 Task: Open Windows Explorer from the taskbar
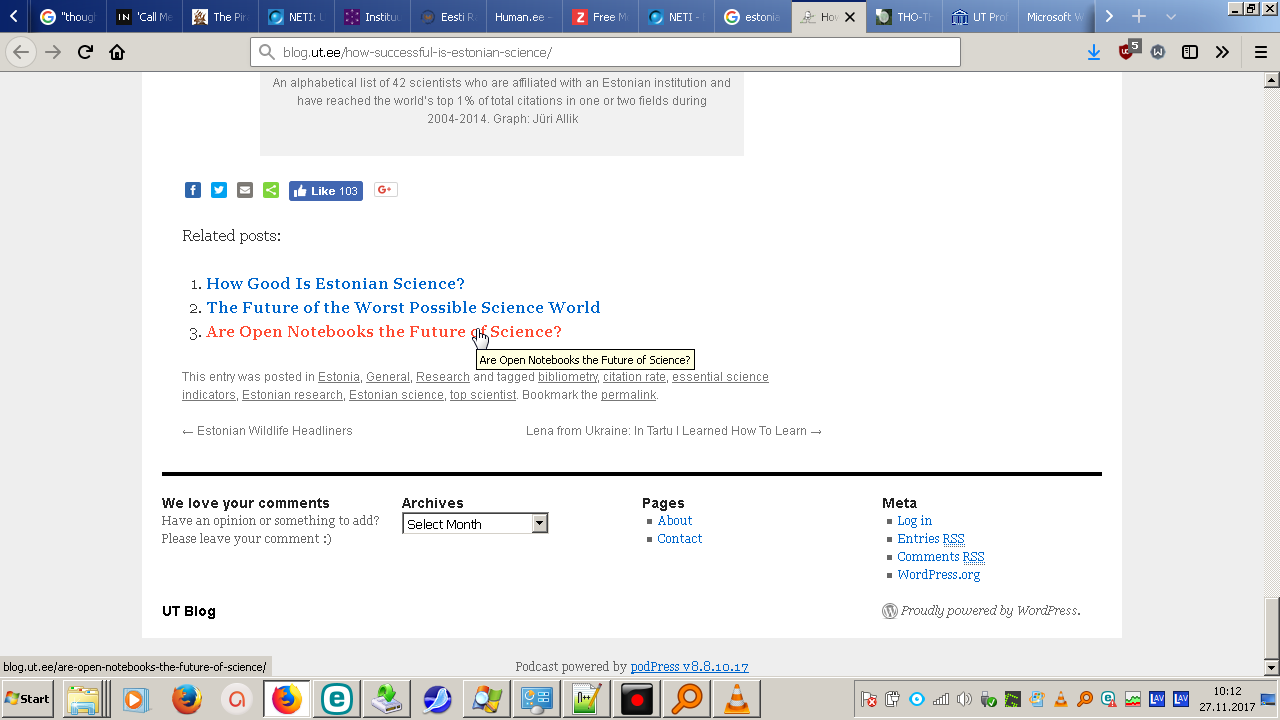(84, 698)
